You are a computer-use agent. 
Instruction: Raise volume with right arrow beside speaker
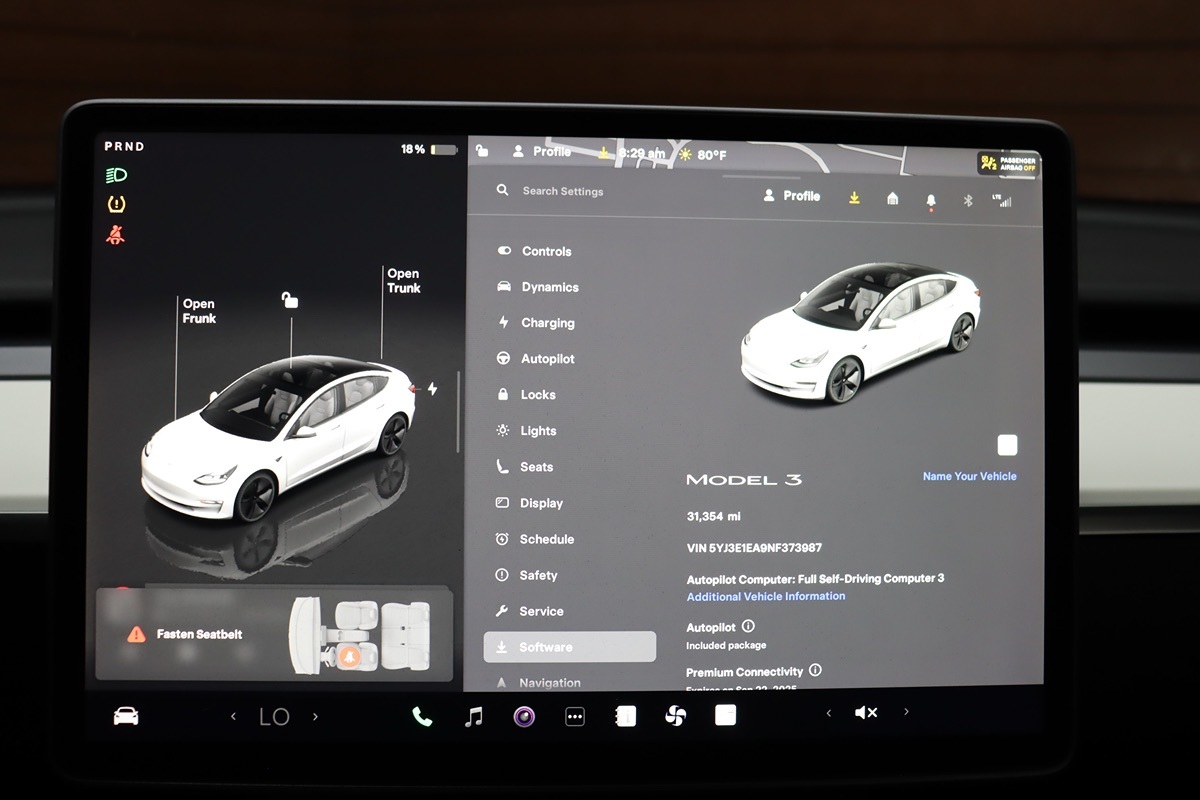(906, 712)
